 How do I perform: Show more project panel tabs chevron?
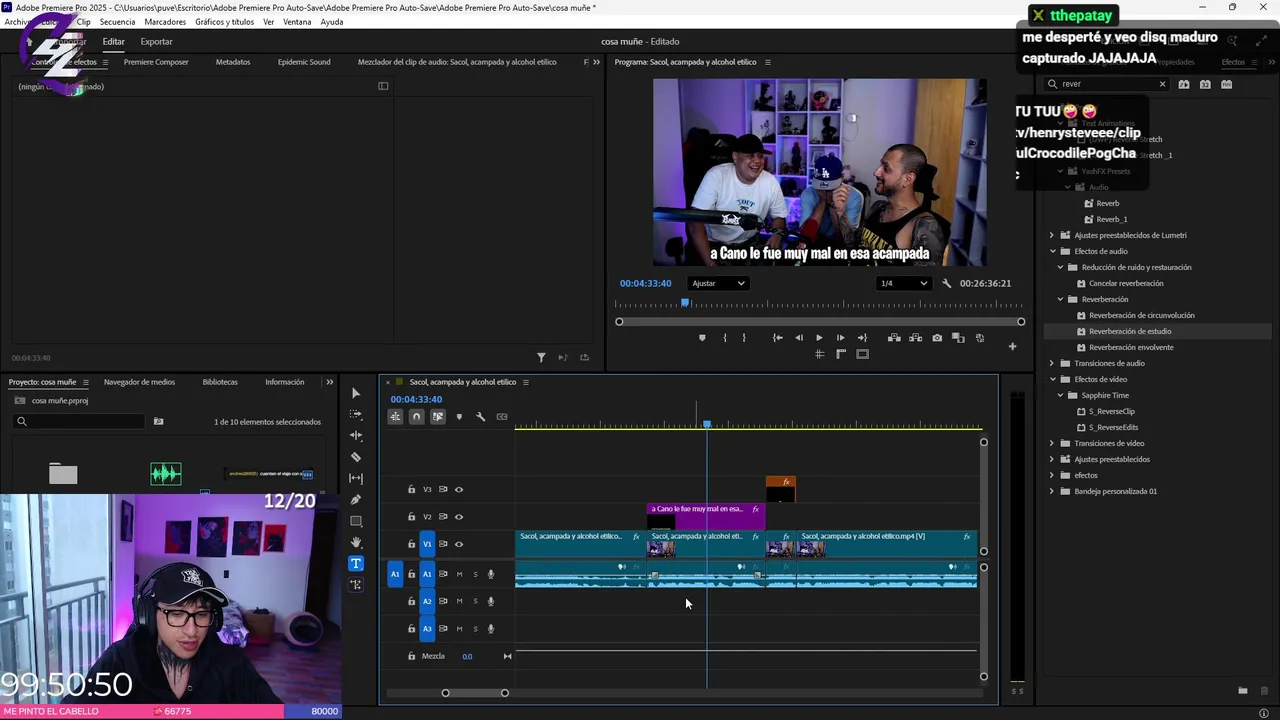(x=330, y=382)
